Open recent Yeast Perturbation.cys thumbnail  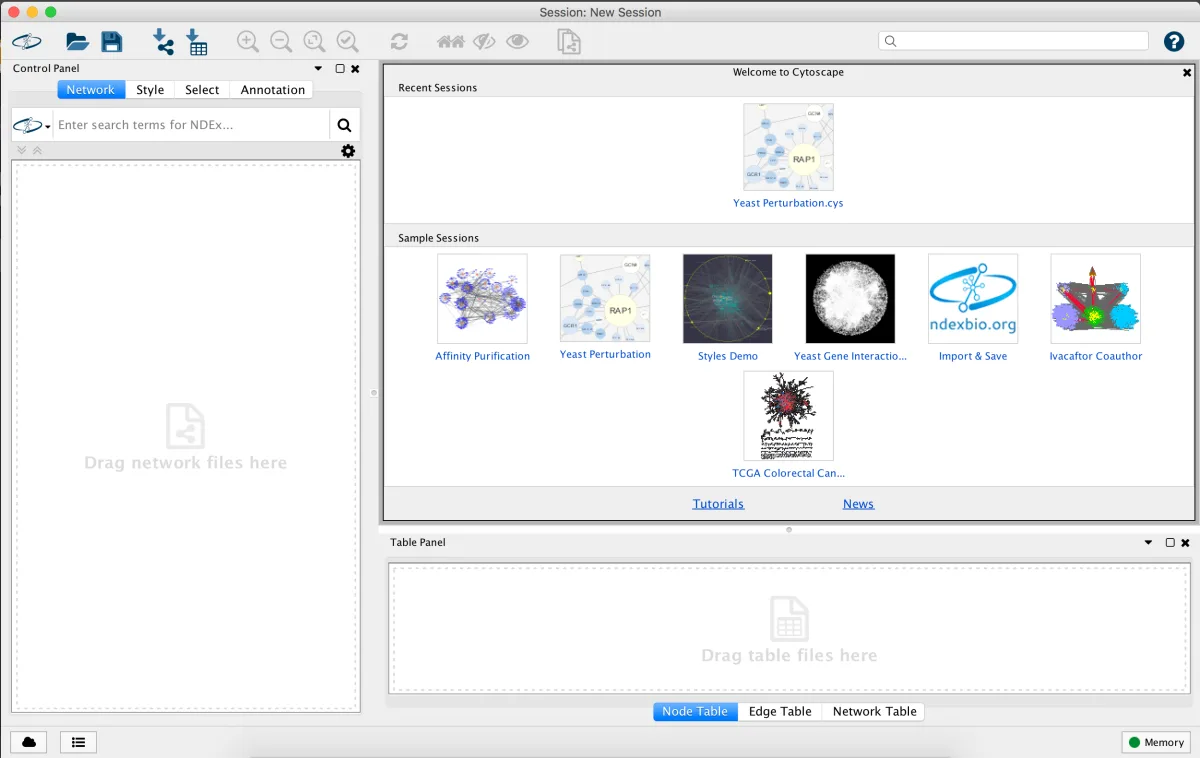(x=788, y=147)
